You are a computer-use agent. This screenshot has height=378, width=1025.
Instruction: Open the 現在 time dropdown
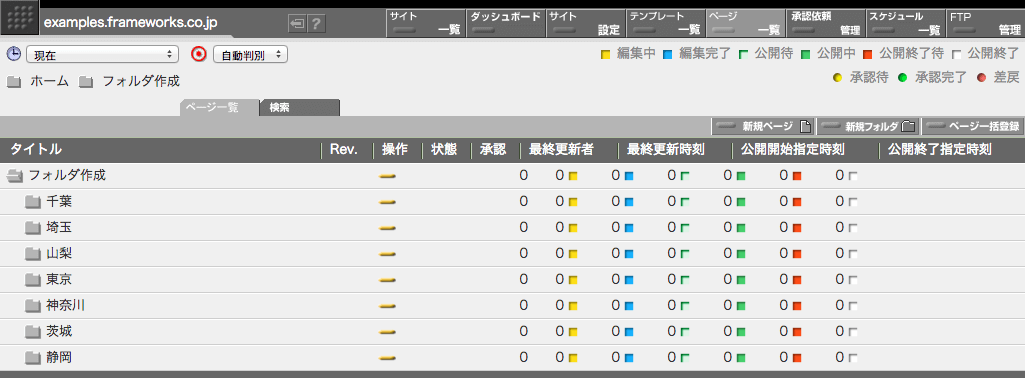[103, 54]
